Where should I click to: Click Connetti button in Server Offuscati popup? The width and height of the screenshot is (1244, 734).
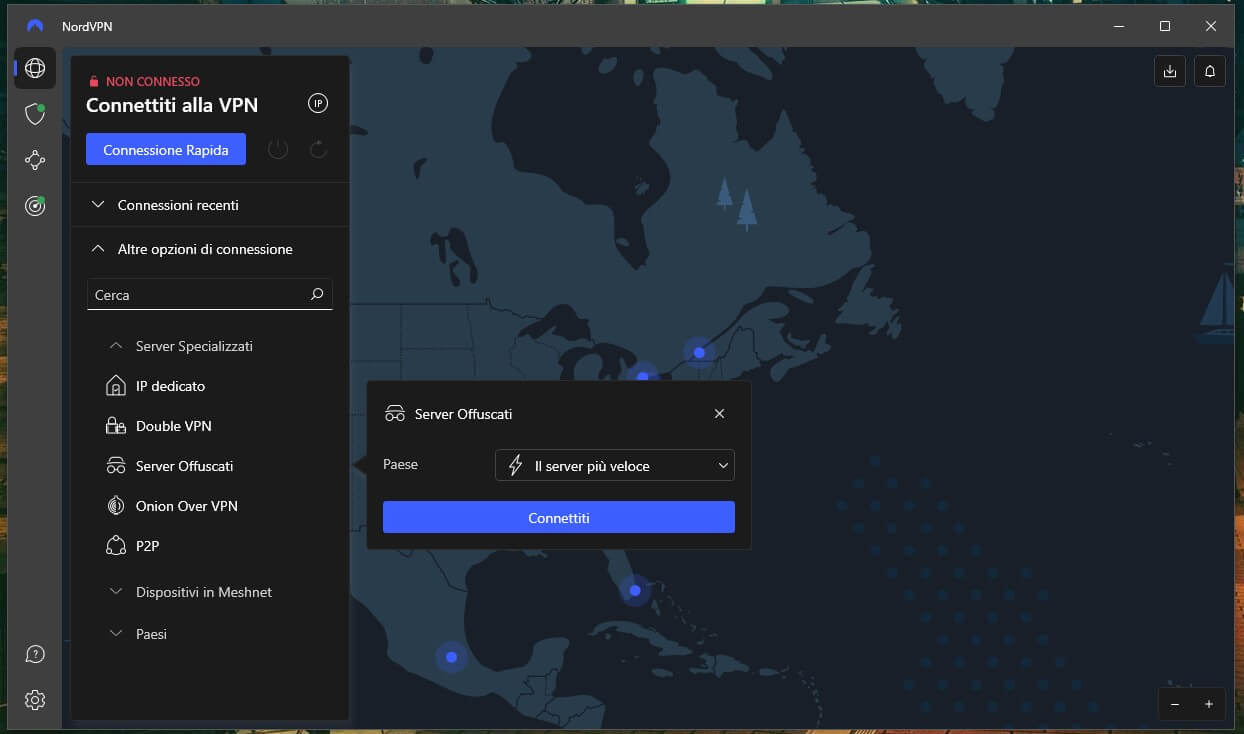pyautogui.click(x=559, y=517)
